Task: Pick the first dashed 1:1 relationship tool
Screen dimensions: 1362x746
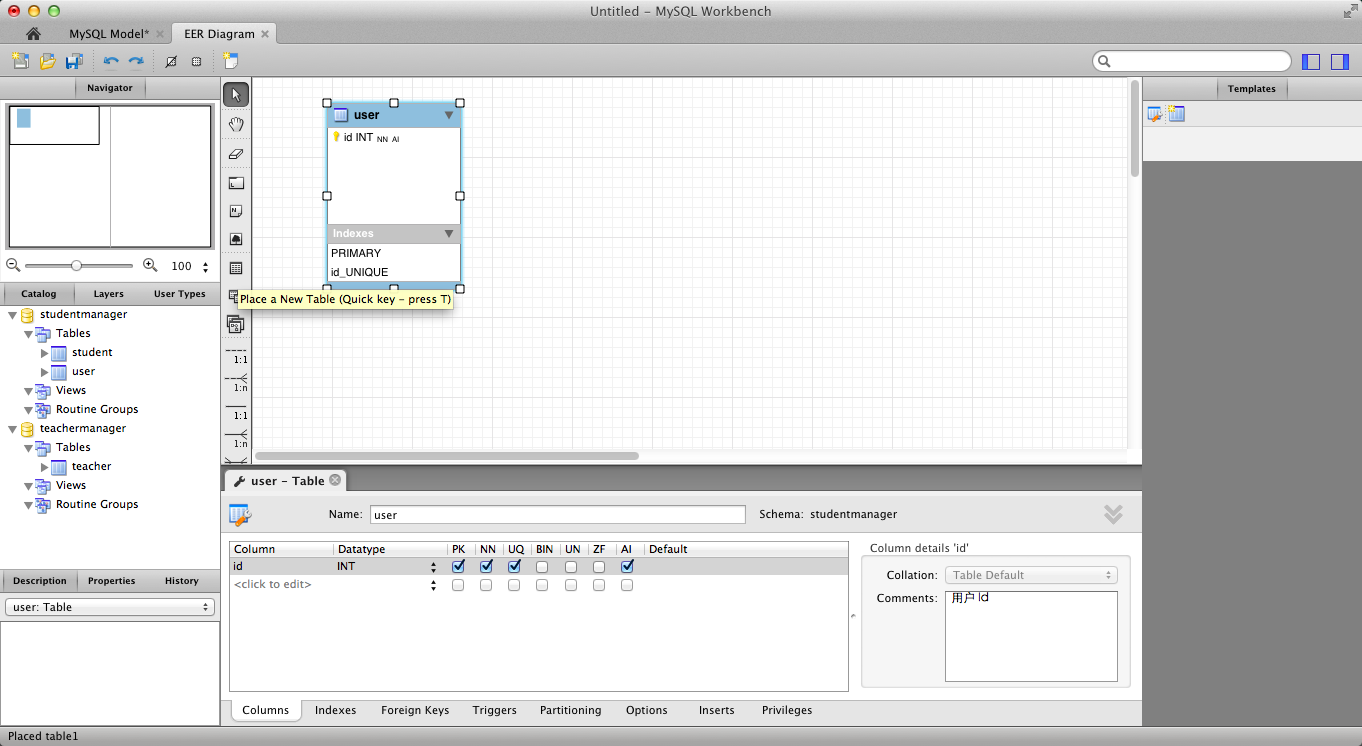Action: (237, 355)
